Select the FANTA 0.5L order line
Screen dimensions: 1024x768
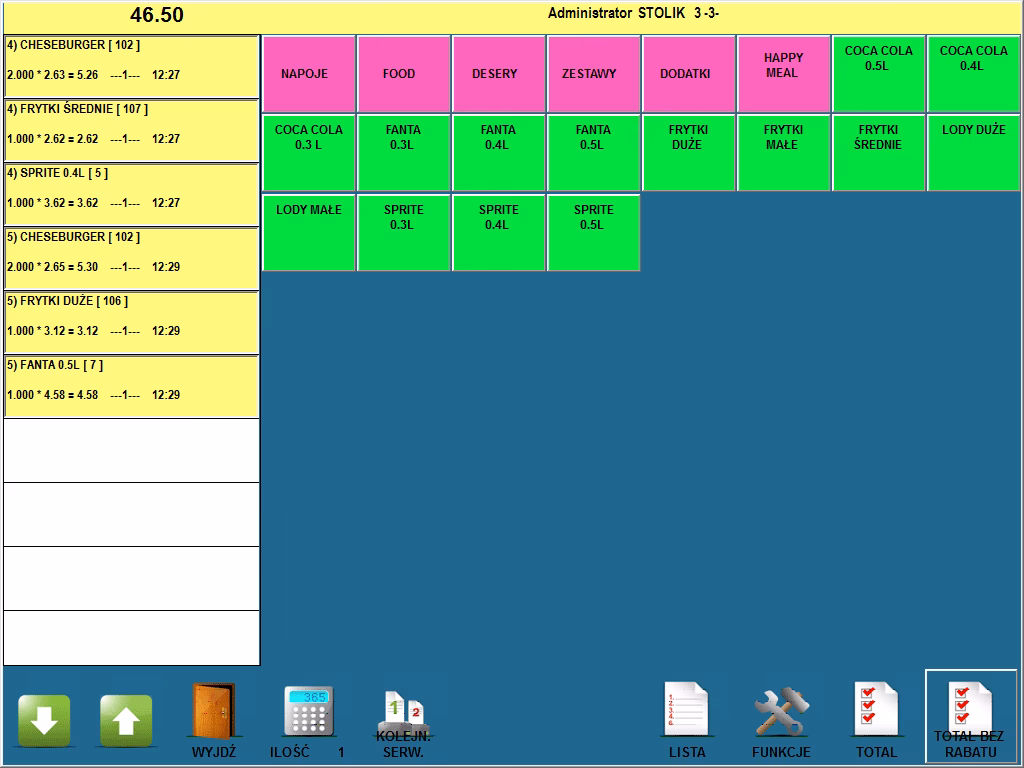click(131, 386)
